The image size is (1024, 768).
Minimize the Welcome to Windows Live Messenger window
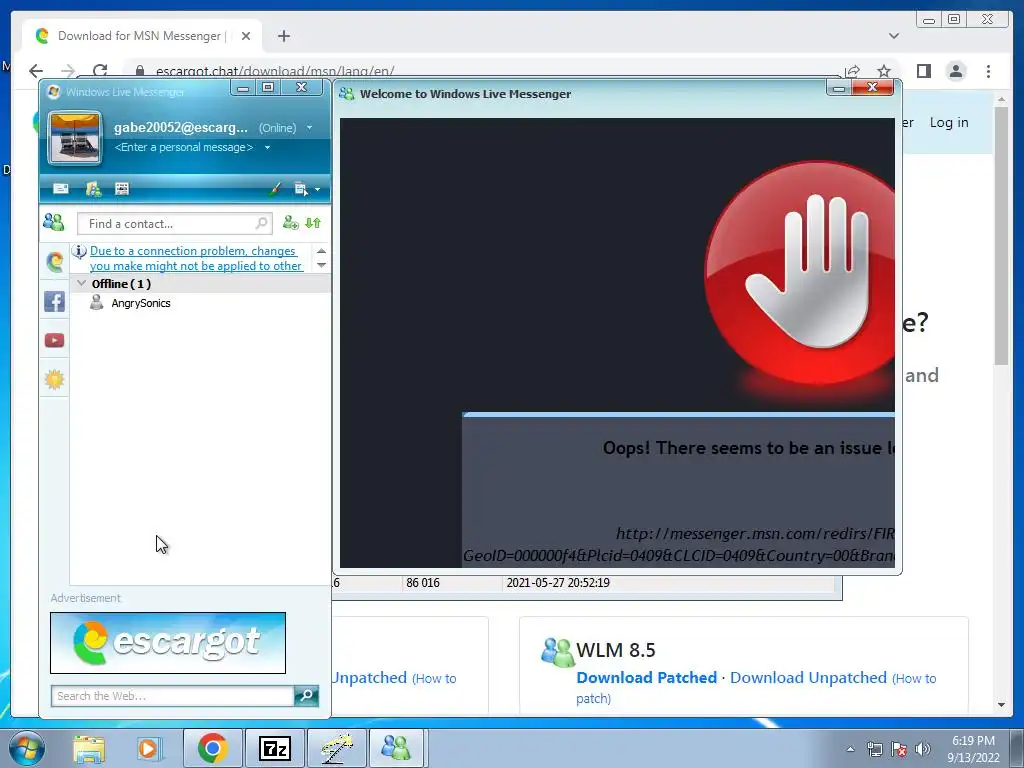[x=839, y=88]
